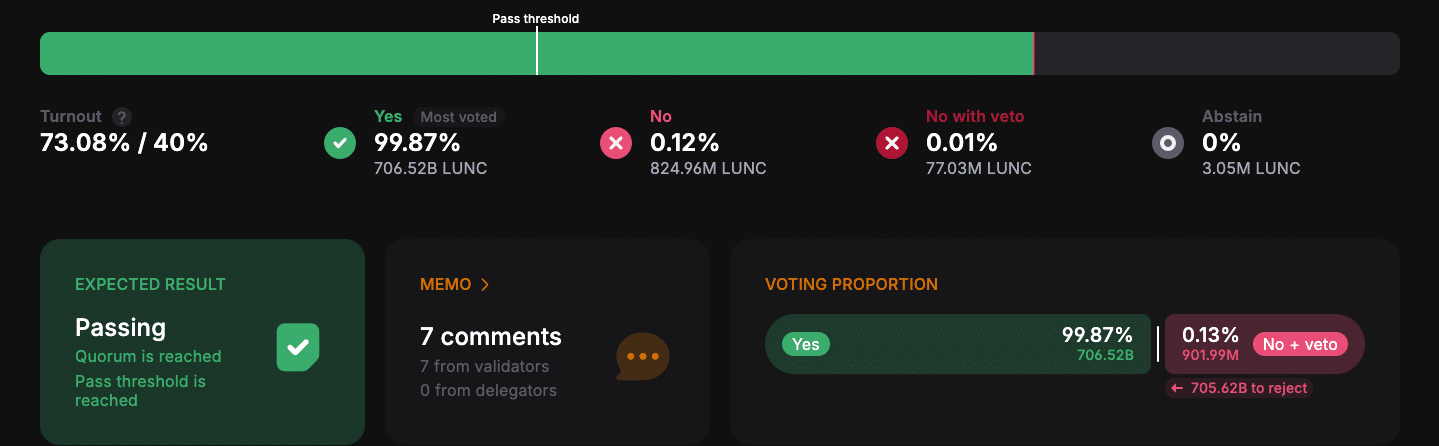
Task: Click the green Yes checkmark icon
Action: [x=340, y=143]
